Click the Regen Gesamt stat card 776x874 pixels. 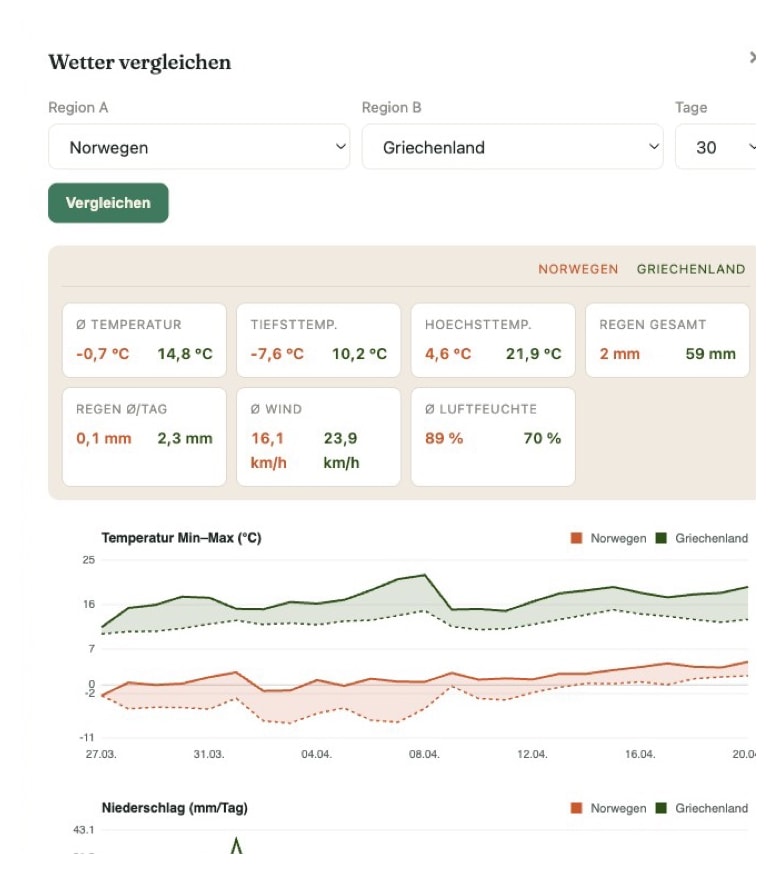point(666,340)
